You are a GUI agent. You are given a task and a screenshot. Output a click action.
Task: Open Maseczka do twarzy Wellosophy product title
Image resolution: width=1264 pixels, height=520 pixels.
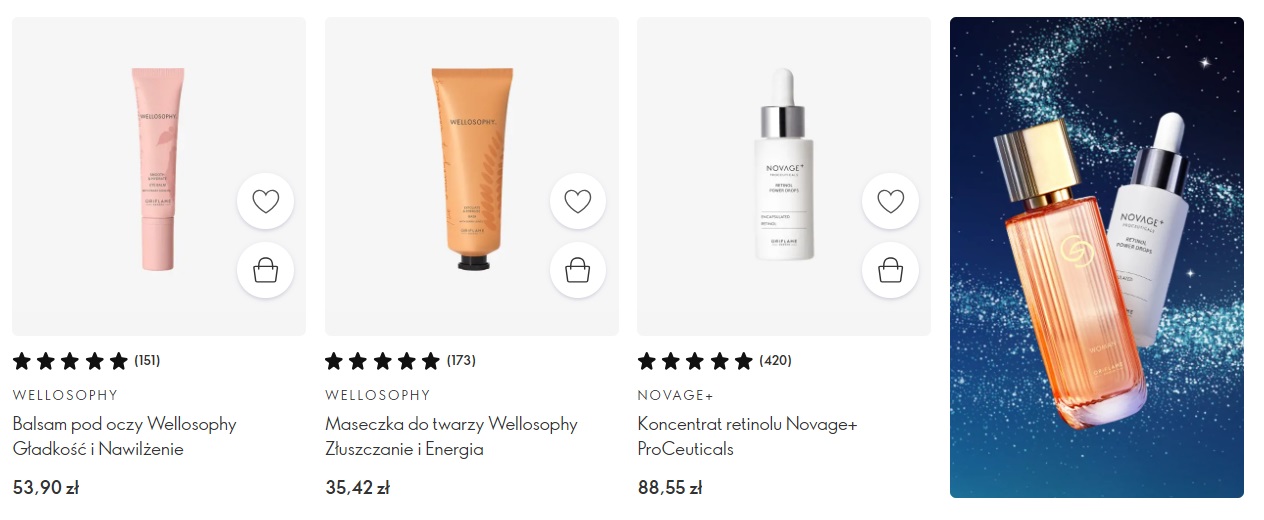coord(452,436)
